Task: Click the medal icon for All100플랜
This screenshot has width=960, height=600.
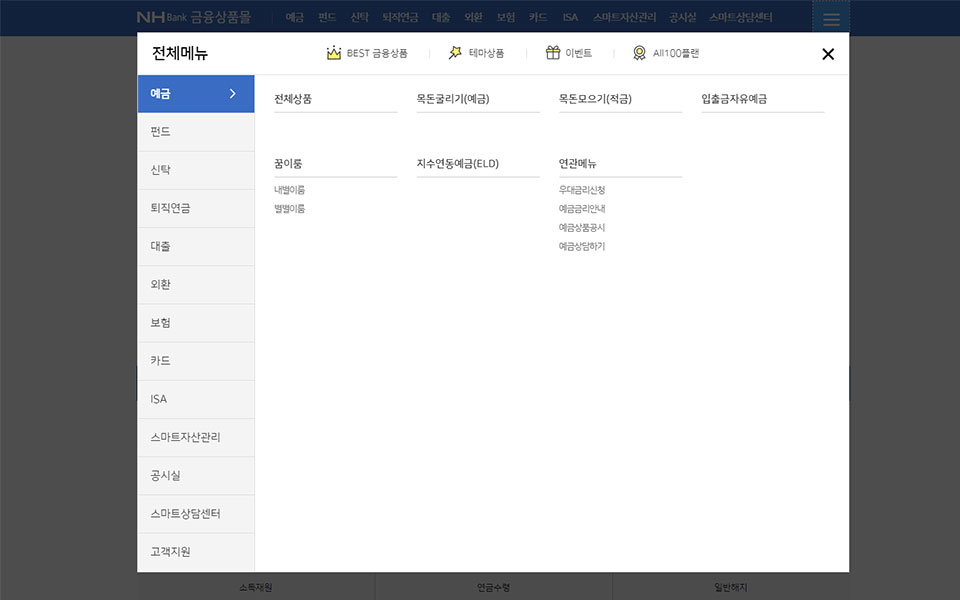Action: pos(639,53)
